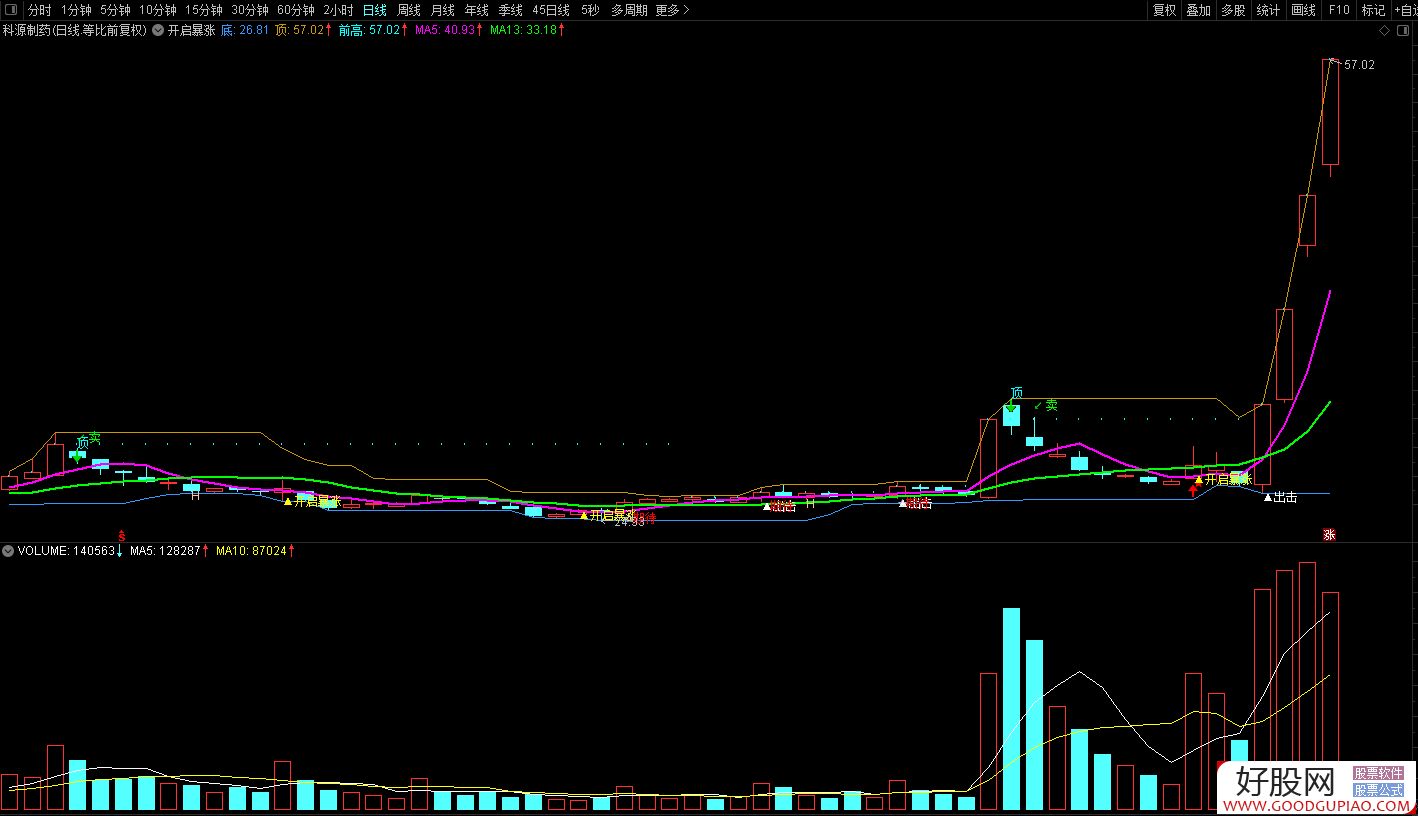Select the 30分钟 period
1418x816 pixels.
click(x=250, y=10)
